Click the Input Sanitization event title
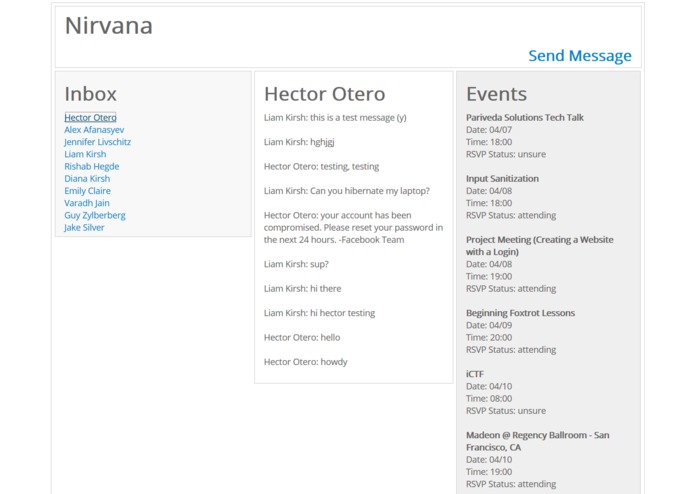695x494 pixels. (503, 179)
